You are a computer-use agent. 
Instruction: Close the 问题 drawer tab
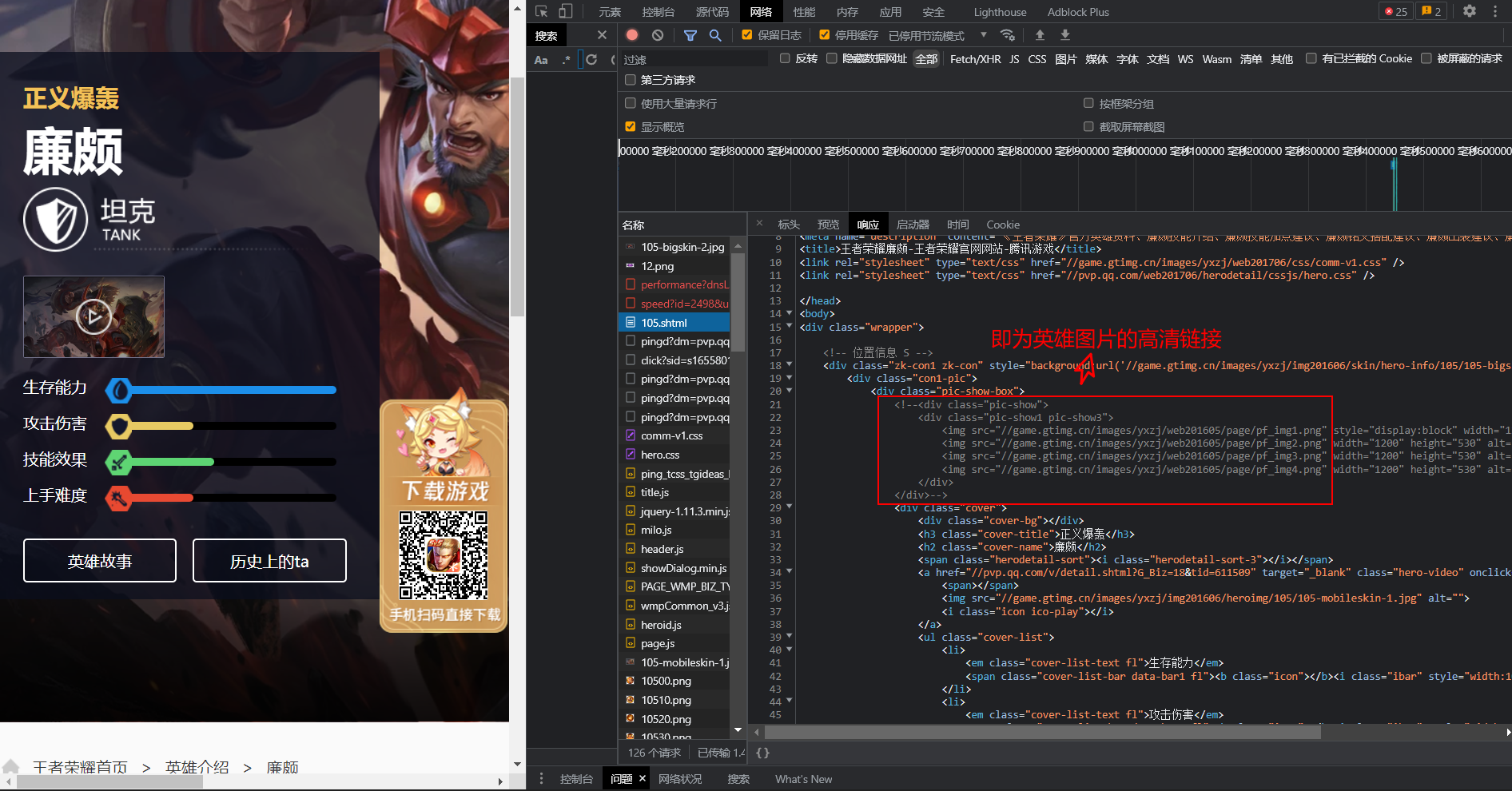(x=642, y=778)
